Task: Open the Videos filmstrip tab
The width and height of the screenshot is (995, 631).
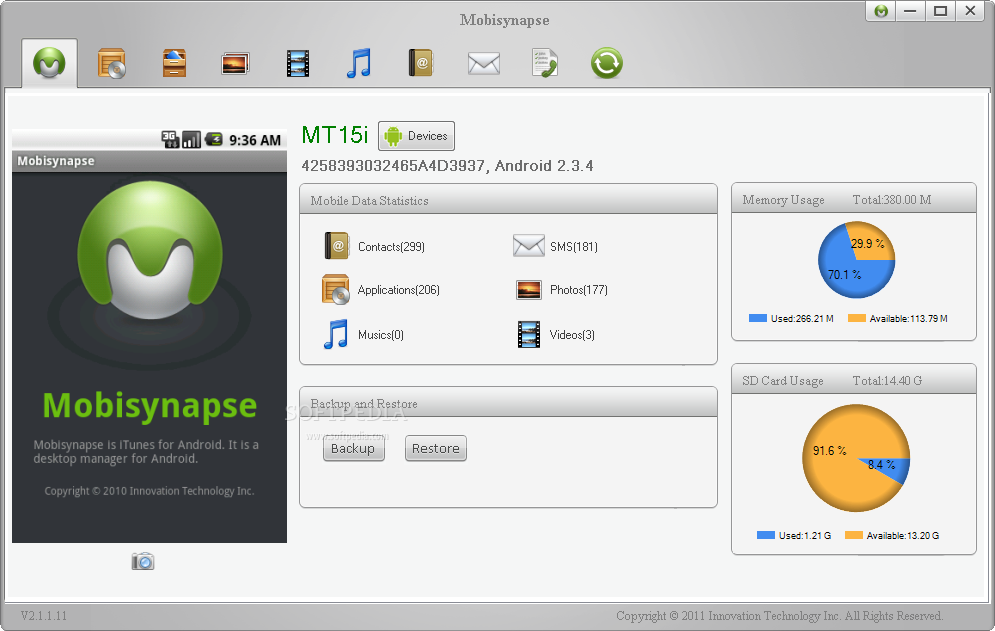Action: coord(297,64)
